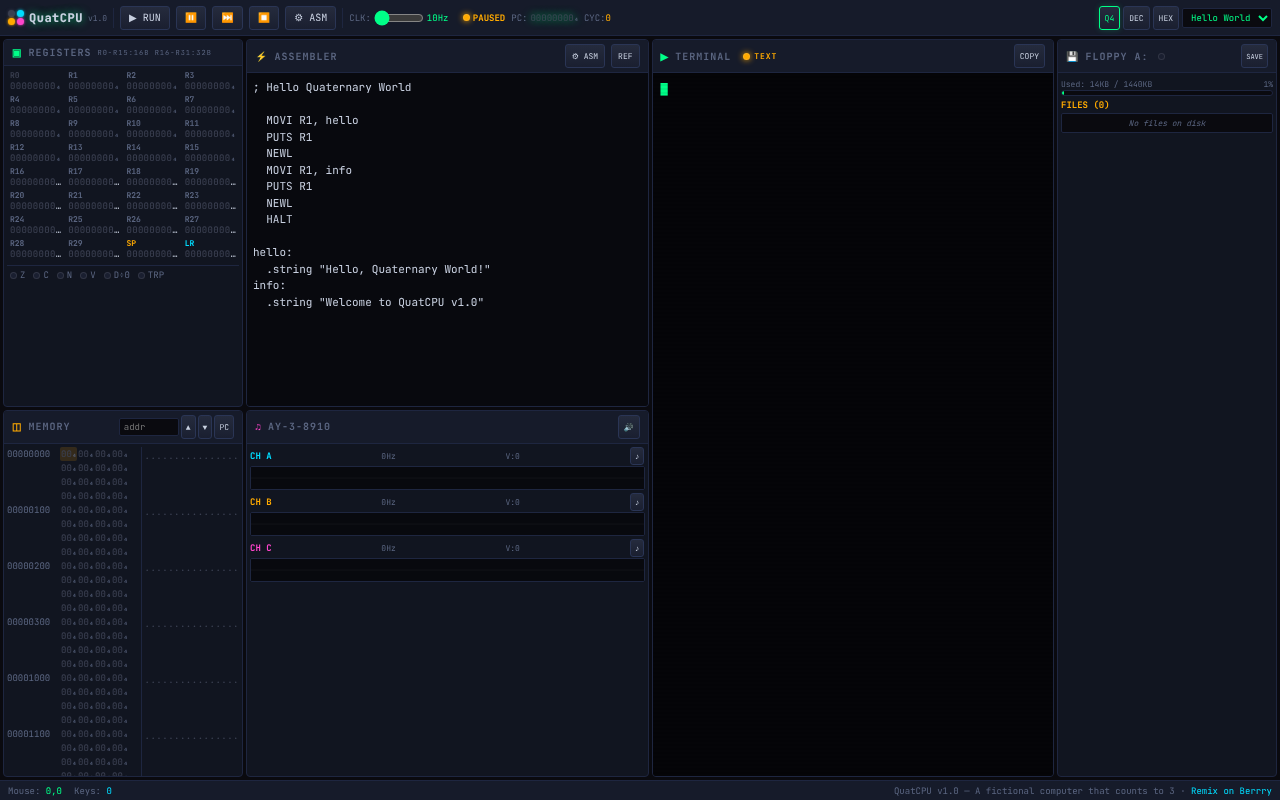Click the 'MOVI R1, hello' code line

(312, 121)
